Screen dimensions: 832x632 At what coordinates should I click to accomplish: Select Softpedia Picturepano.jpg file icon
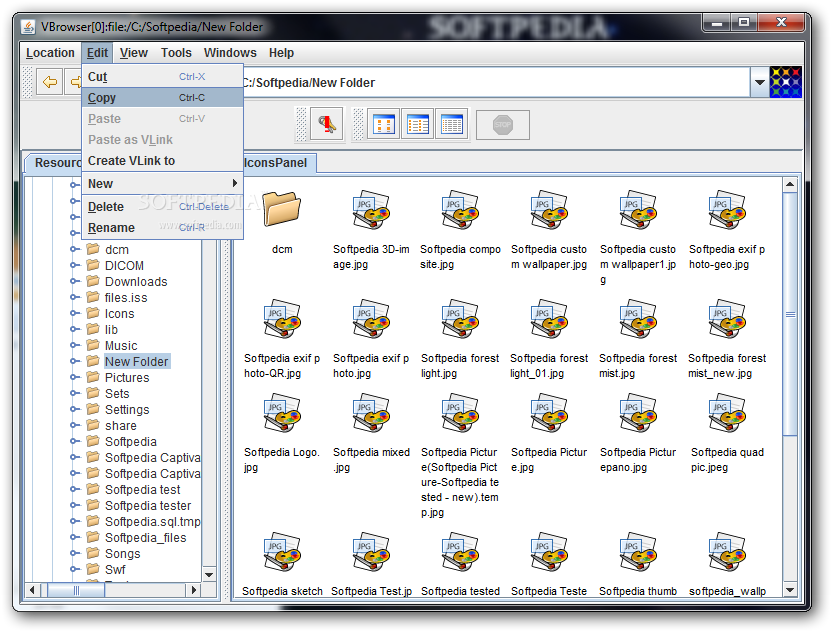click(x=638, y=412)
